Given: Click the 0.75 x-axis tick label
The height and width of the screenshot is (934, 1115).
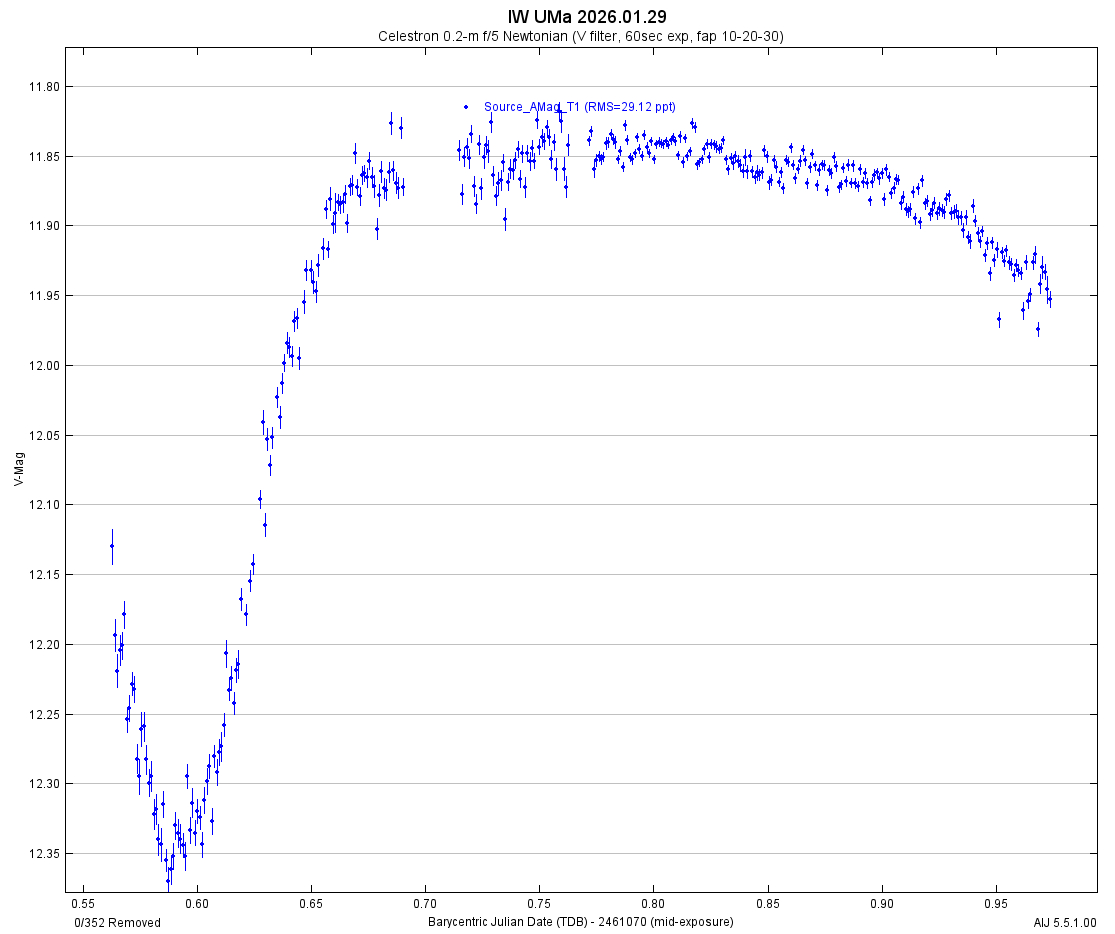Looking at the screenshot, I should [x=539, y=903].
